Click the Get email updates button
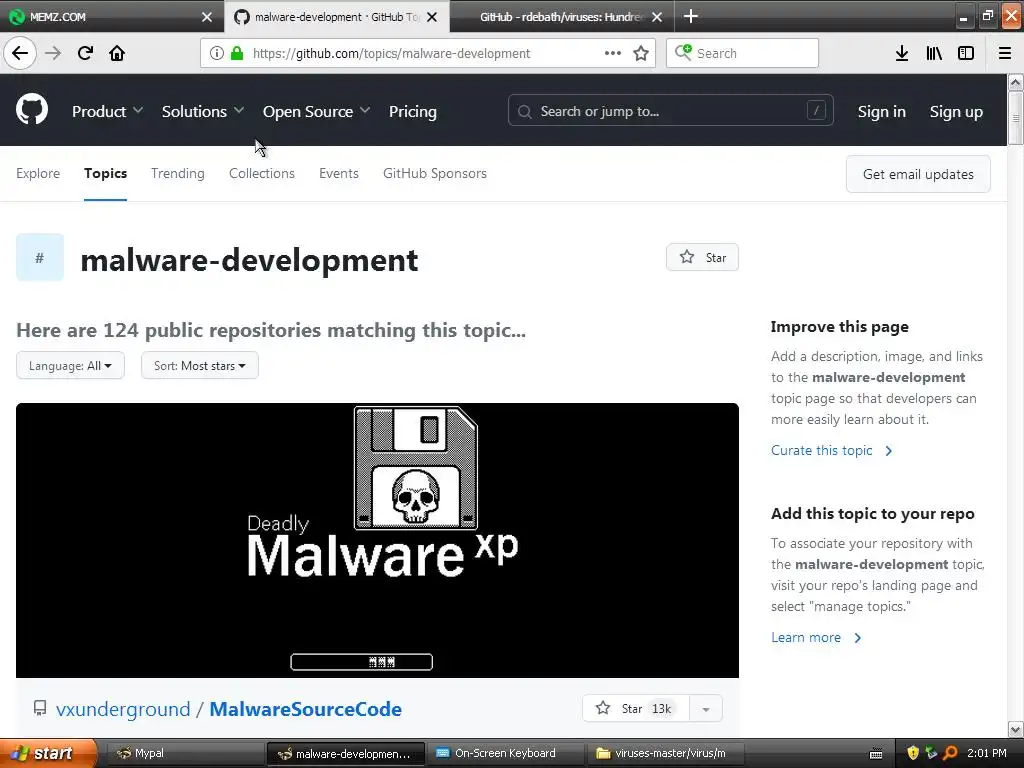Image resolution: width=1024 pixels, height=768 pixels. (918, 174)
